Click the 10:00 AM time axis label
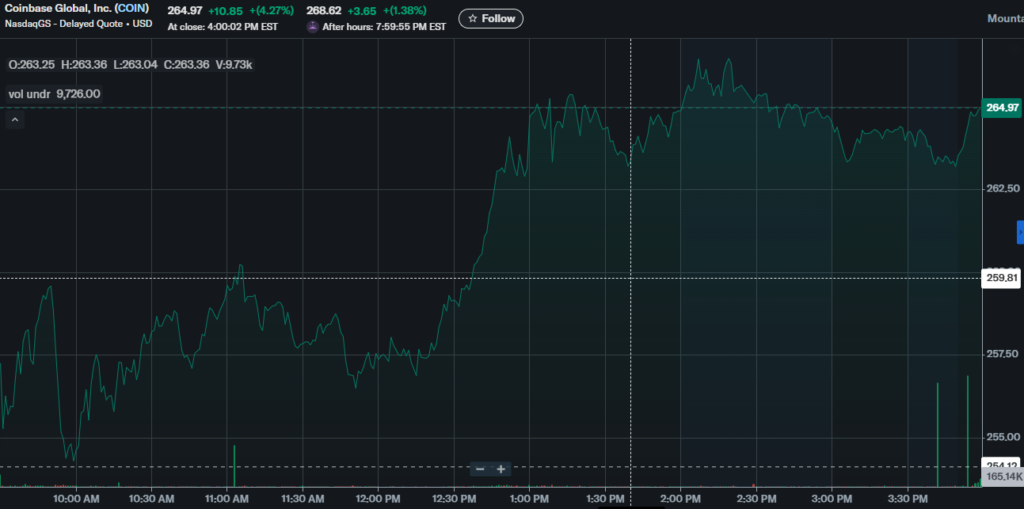 76,498
